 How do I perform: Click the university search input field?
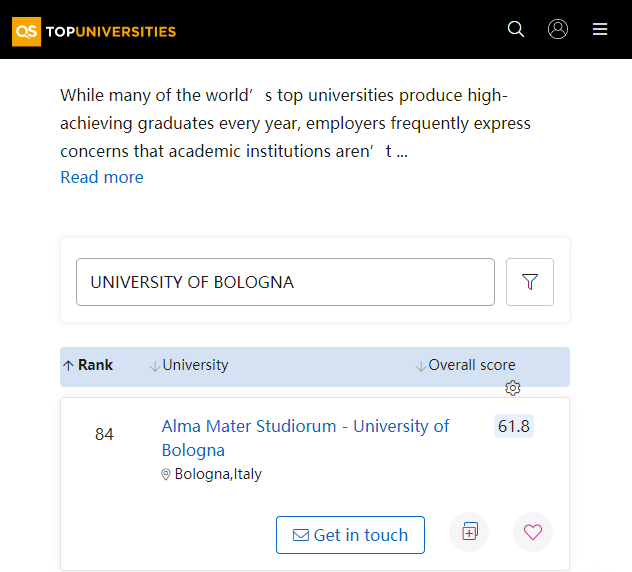(285, 282)
